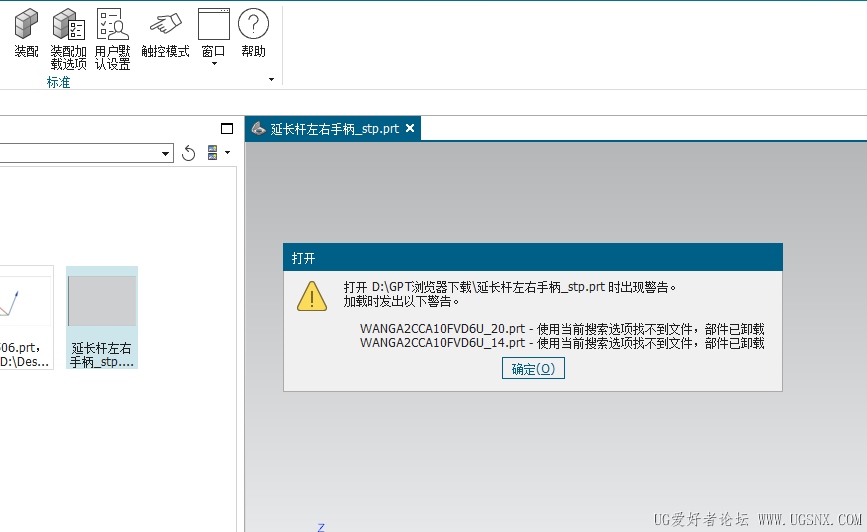Expand the 标准 group options arrow
Image resolution: width=867 pixels, height=532 pixels.
[x=271, y=80]
